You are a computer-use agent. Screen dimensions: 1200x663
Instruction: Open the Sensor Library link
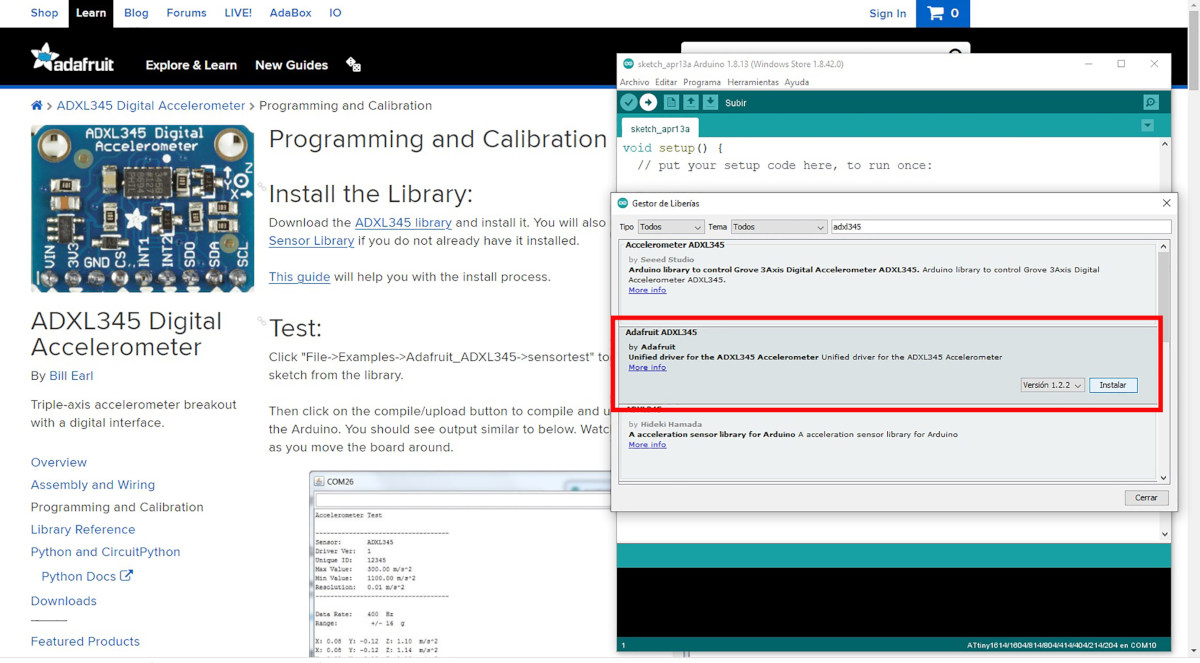click(311, 240)
